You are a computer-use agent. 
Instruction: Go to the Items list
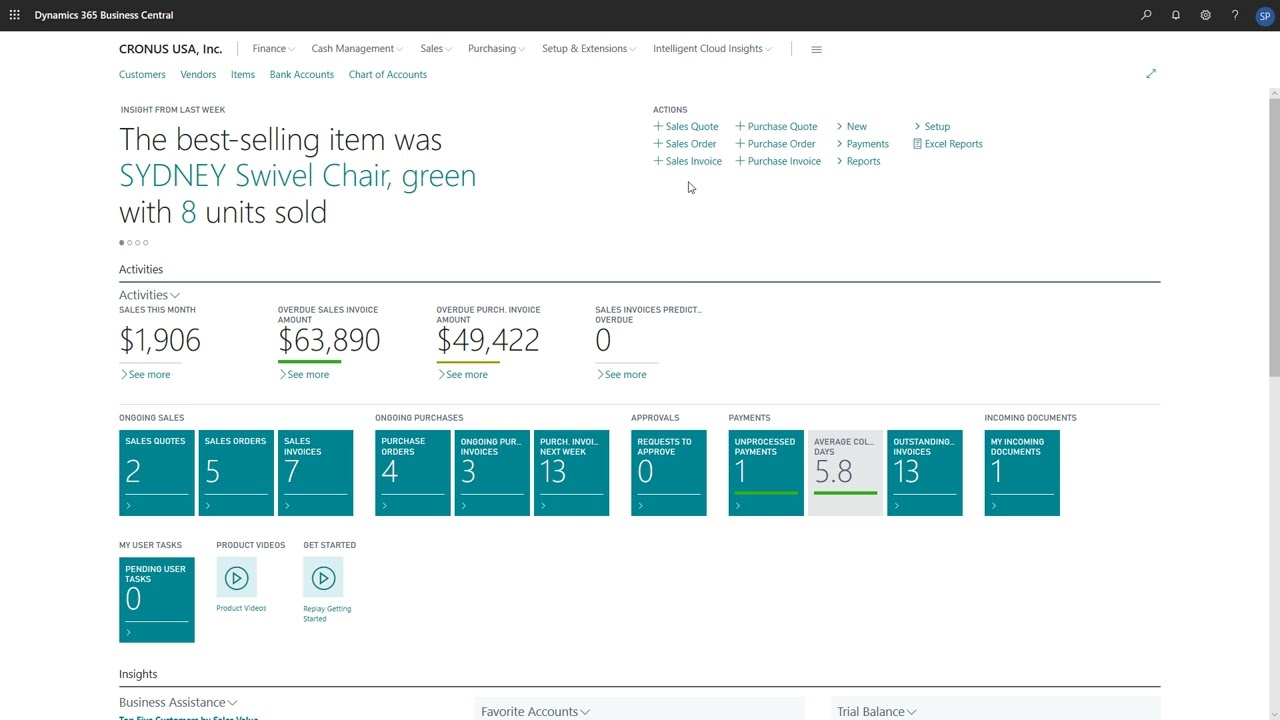tap(243, 75)
